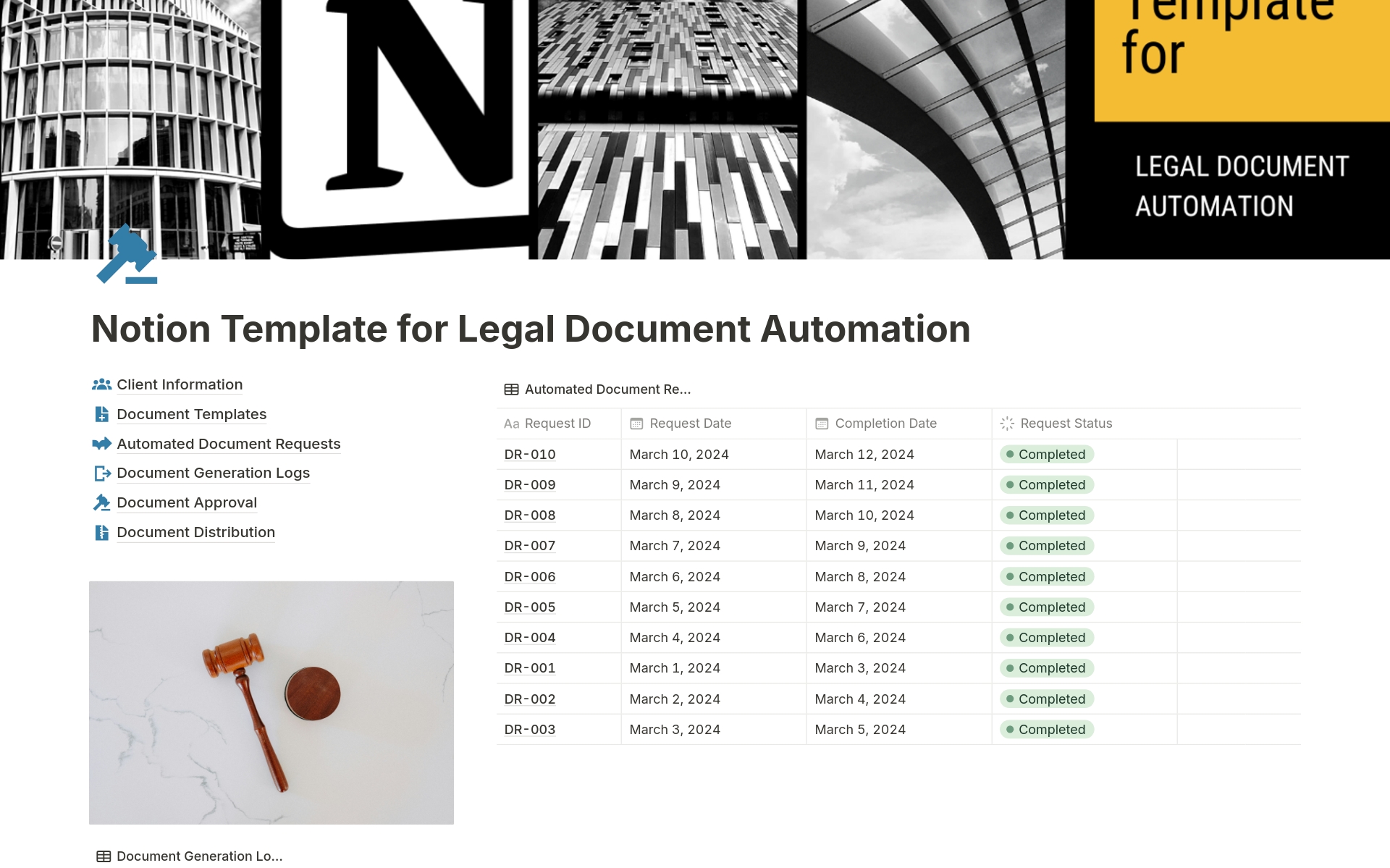Select the Completed status pill for DR-010
Screen dimensions: 1390x868
1047,454
